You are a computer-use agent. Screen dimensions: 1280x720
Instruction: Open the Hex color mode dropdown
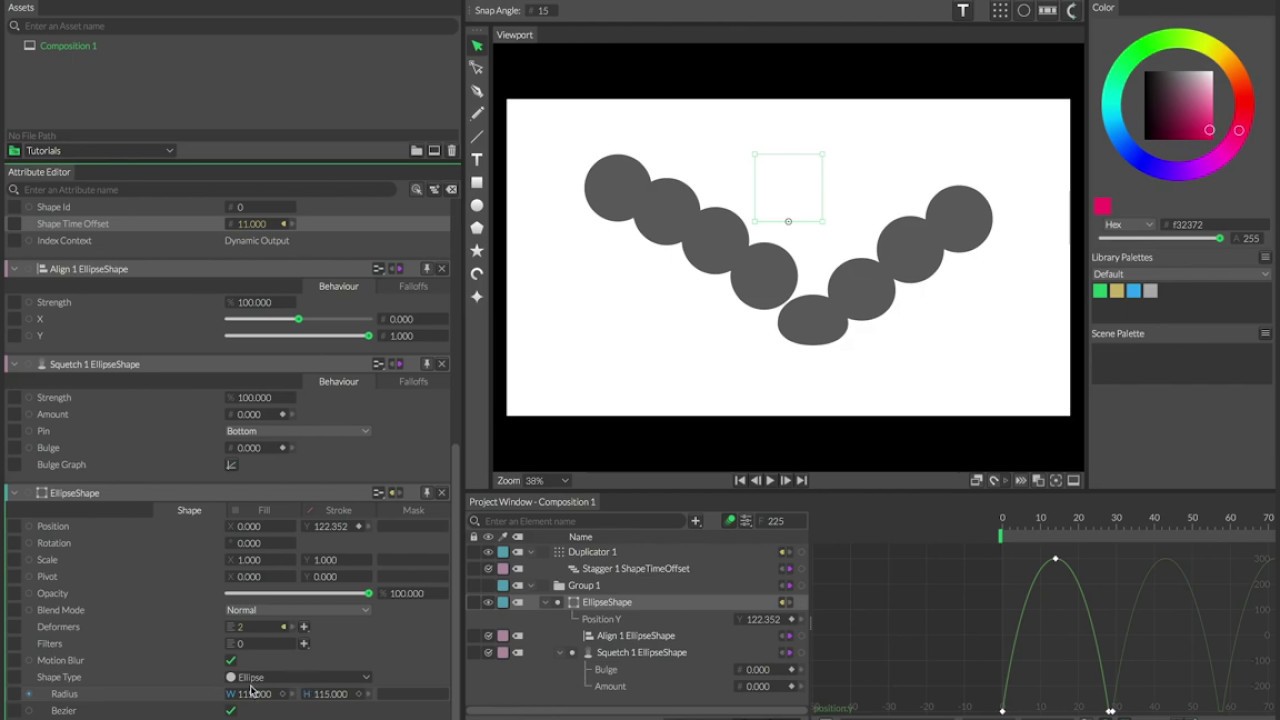coord(1128,225)
